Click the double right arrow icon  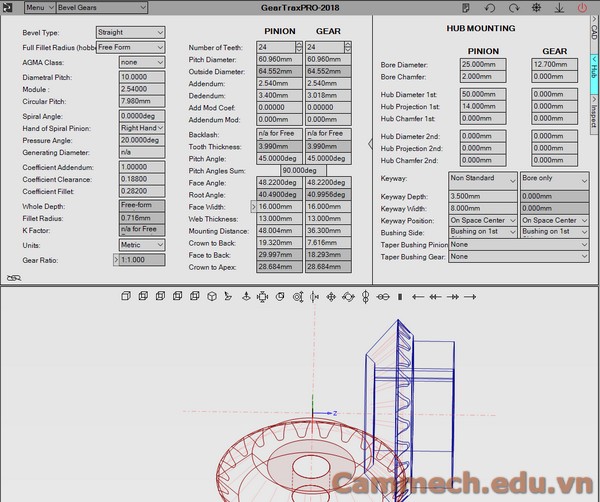(453, 297)
